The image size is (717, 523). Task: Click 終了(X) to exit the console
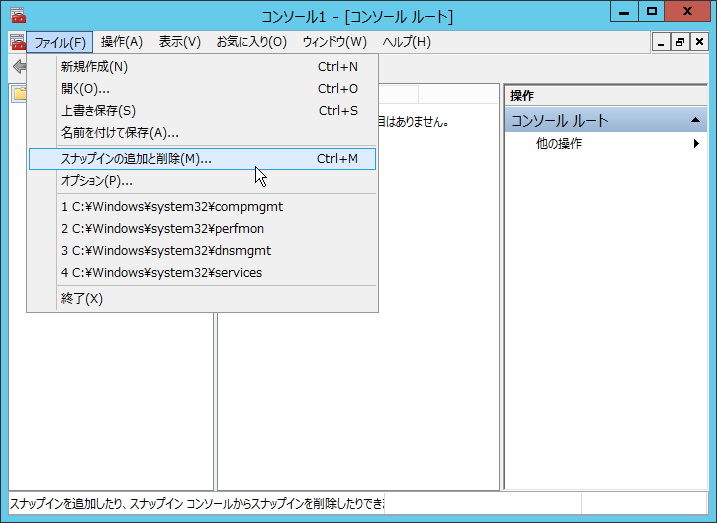[82, 299]
